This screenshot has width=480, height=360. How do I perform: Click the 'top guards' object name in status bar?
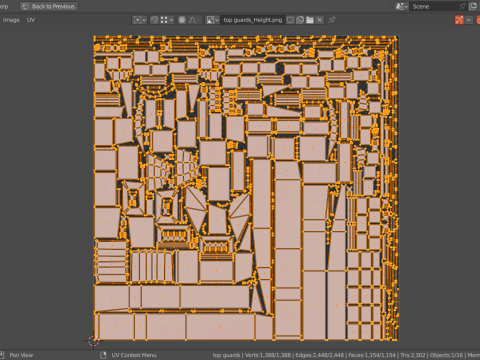pyautogui.click(x=226, y=355)
